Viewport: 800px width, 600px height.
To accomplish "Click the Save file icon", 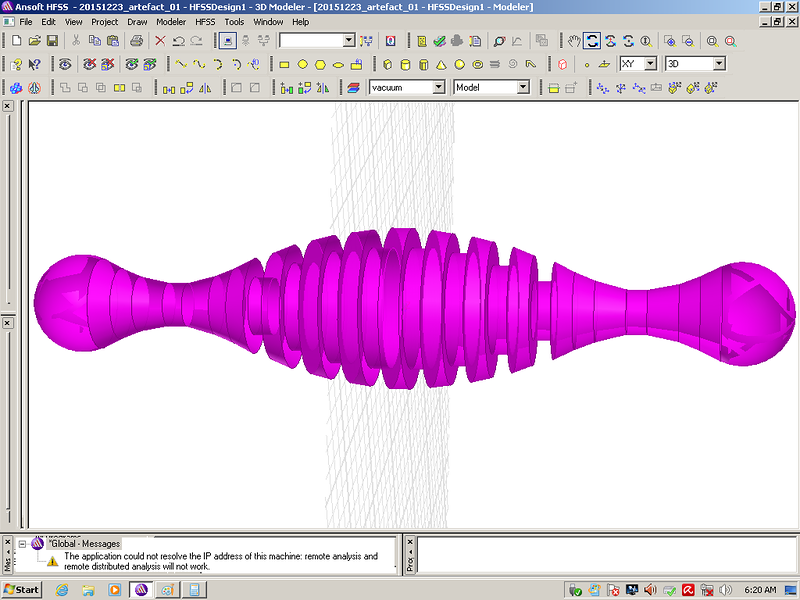I will coord(52,41).
